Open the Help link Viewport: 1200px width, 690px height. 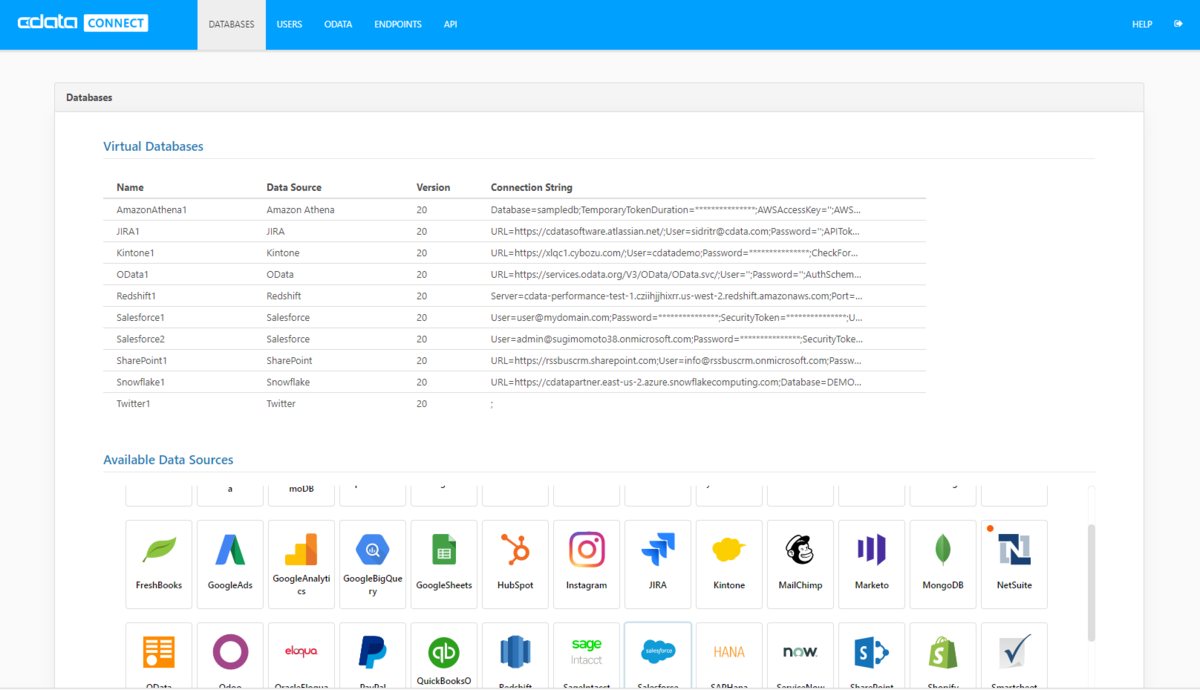1142,24
